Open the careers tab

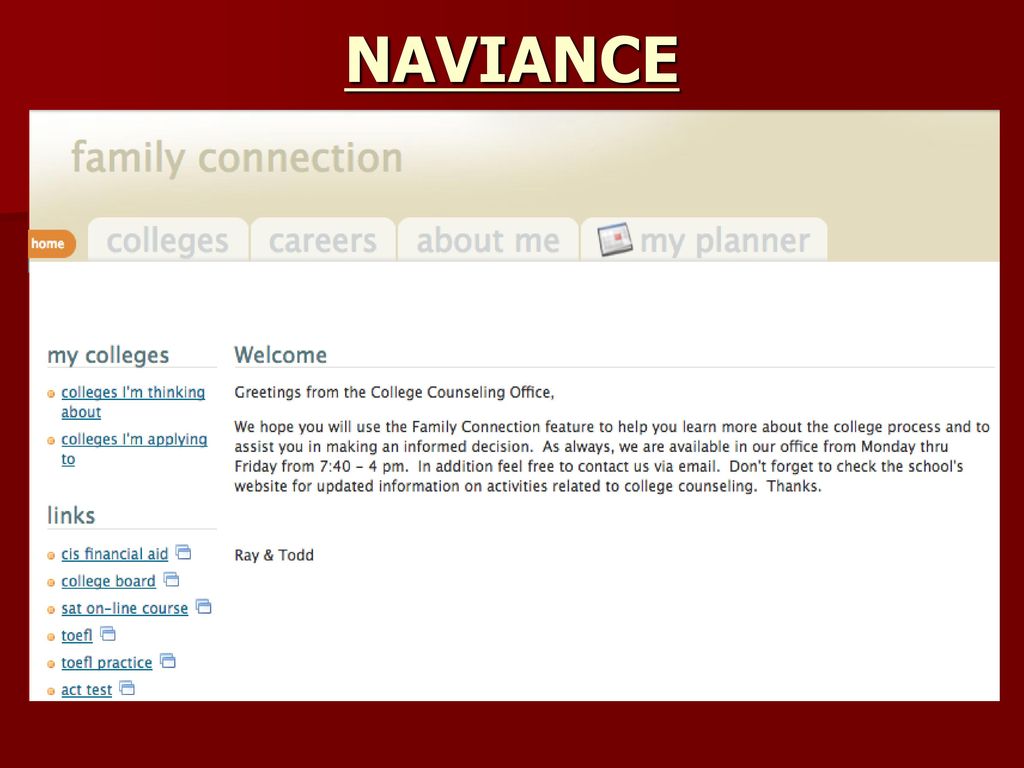323,240
